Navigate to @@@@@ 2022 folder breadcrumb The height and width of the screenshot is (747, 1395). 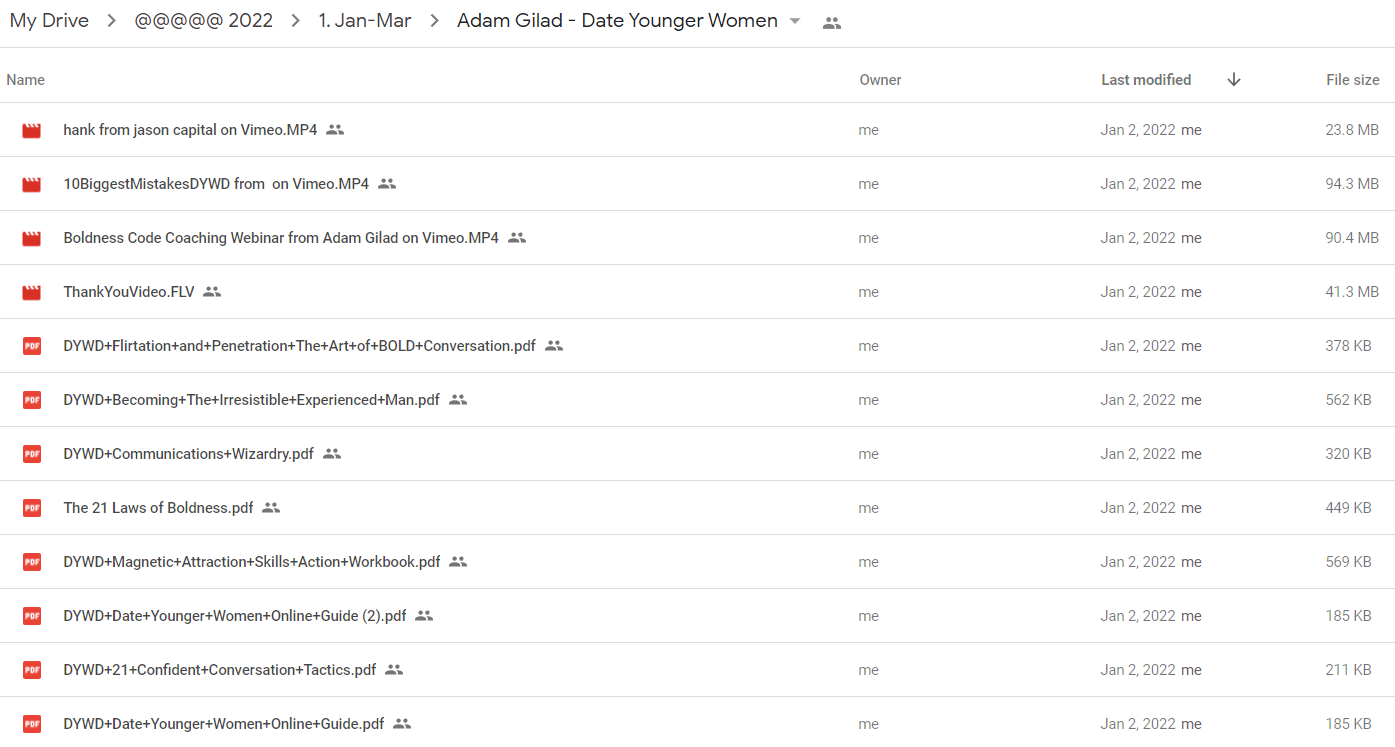tap(204, 21)
